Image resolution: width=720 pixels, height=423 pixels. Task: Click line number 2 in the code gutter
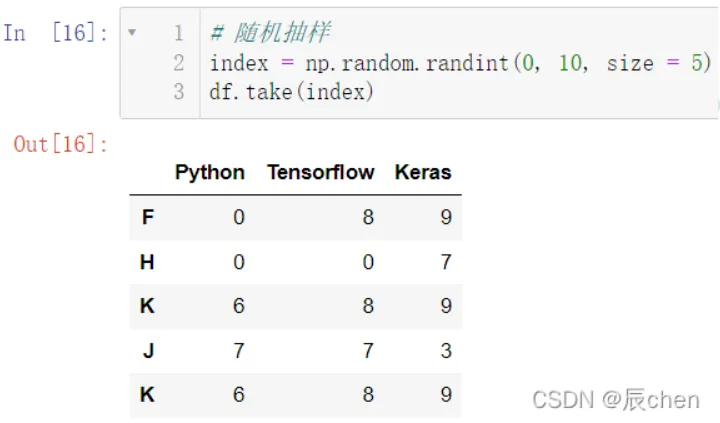pyautogui.click(x=180, y=63)
